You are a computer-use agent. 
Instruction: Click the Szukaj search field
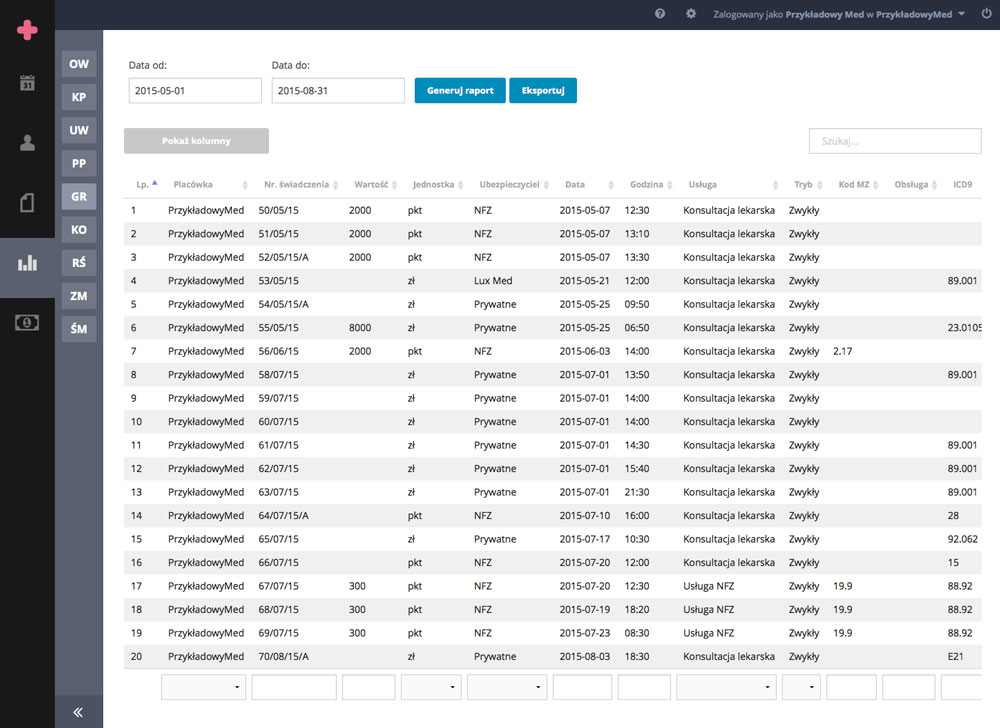(x=894, y=141)
